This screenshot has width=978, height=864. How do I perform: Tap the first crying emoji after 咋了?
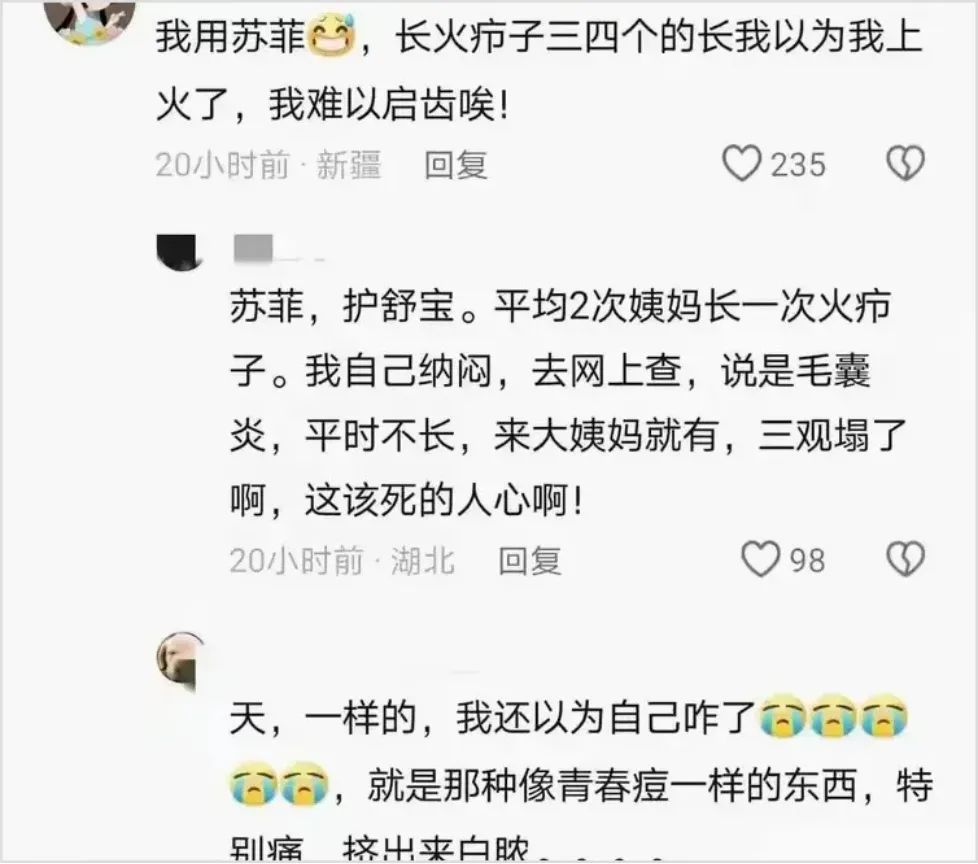[x=782, y=716]
